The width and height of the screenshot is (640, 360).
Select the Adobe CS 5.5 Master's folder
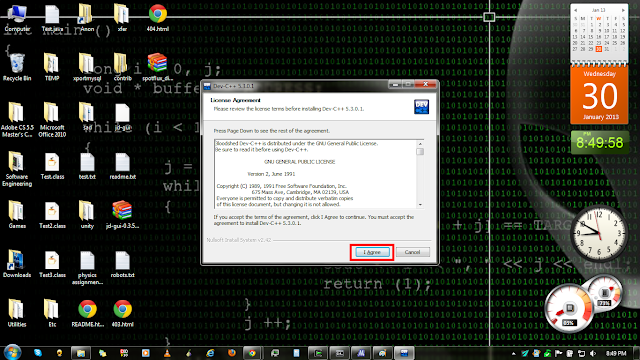17,119
